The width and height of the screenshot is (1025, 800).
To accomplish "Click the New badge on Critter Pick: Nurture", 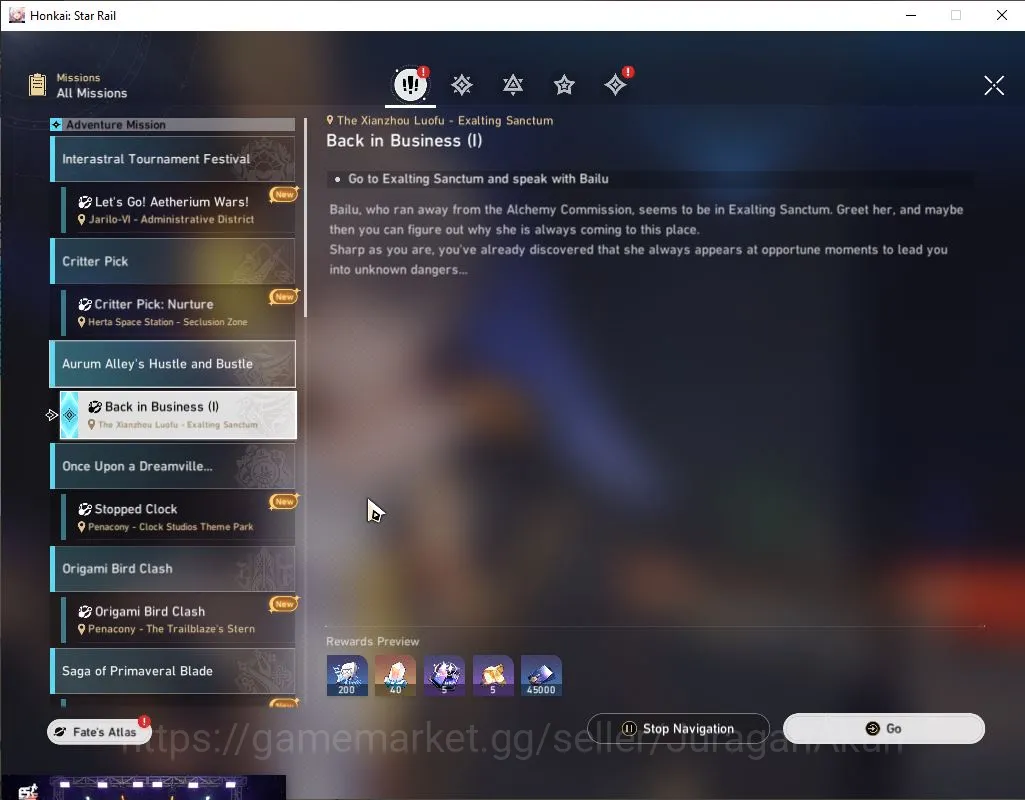I will pyautogui.click(x=284, y=297).
